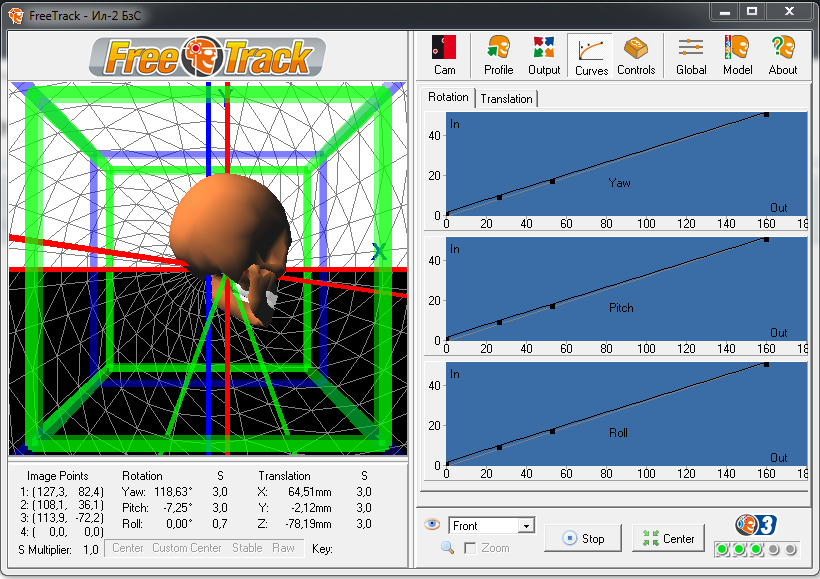
Task: Switch to the Rotation tab
Action: click(448, 97)
